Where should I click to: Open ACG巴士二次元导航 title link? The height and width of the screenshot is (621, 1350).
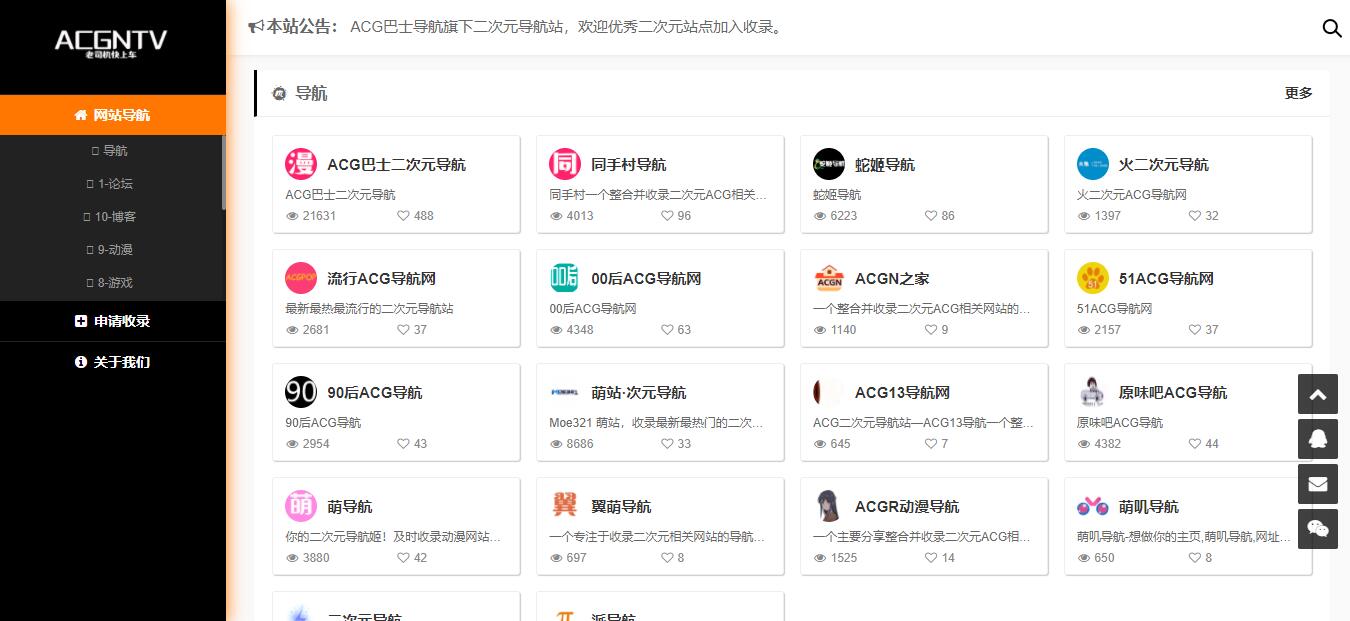click(396, 164)
